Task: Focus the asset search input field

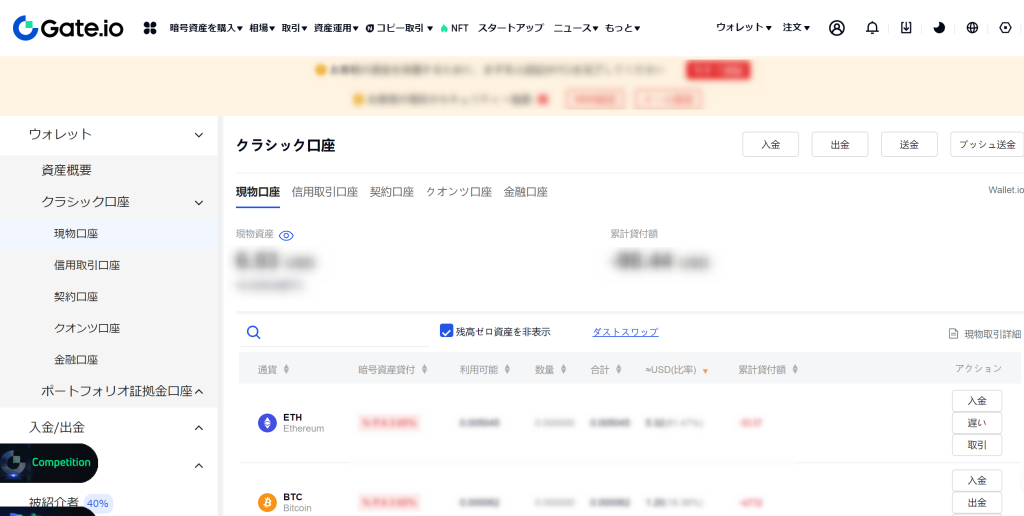Action: coord(335,332)
